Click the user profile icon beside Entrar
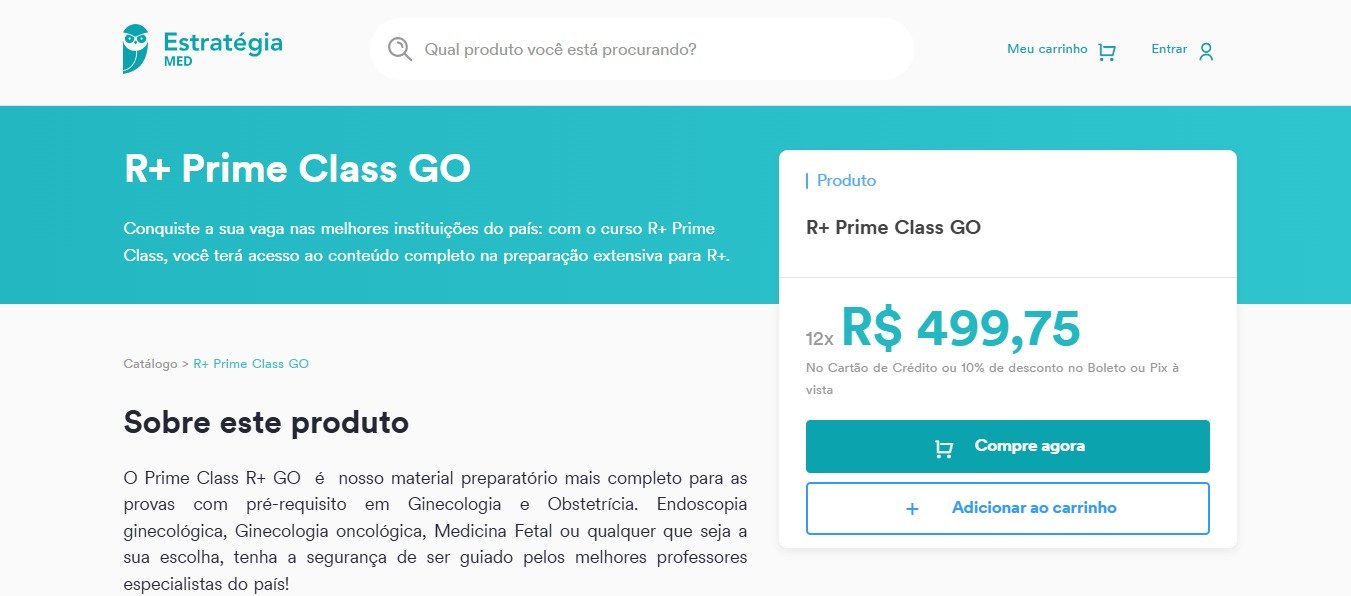This screenshot has width=1351, height=596. 1206,51
